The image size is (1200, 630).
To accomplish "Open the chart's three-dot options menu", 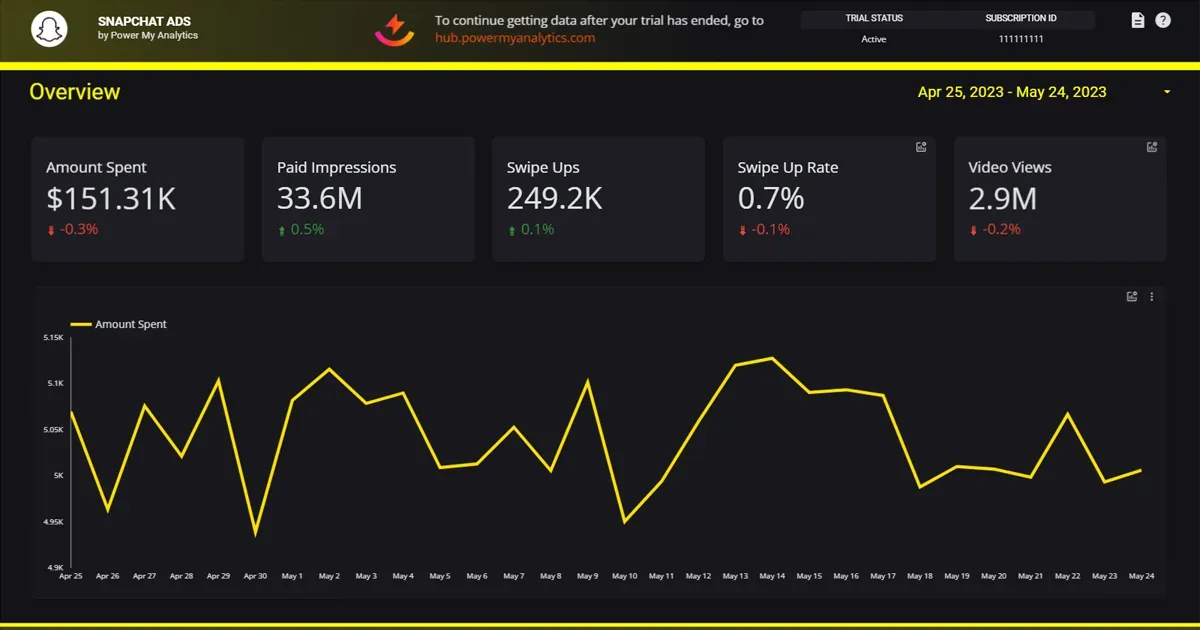I will click(1152, 296).
